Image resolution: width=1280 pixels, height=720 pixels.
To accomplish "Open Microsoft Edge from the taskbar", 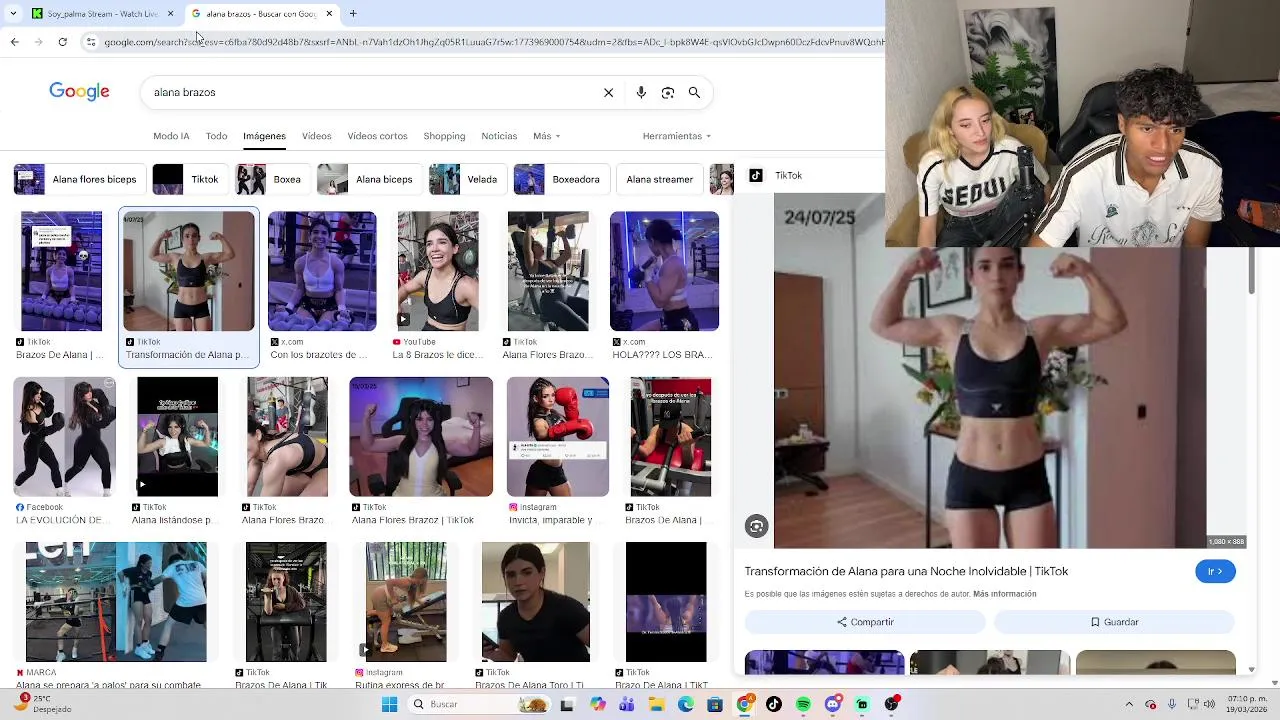I will point(686,704).
